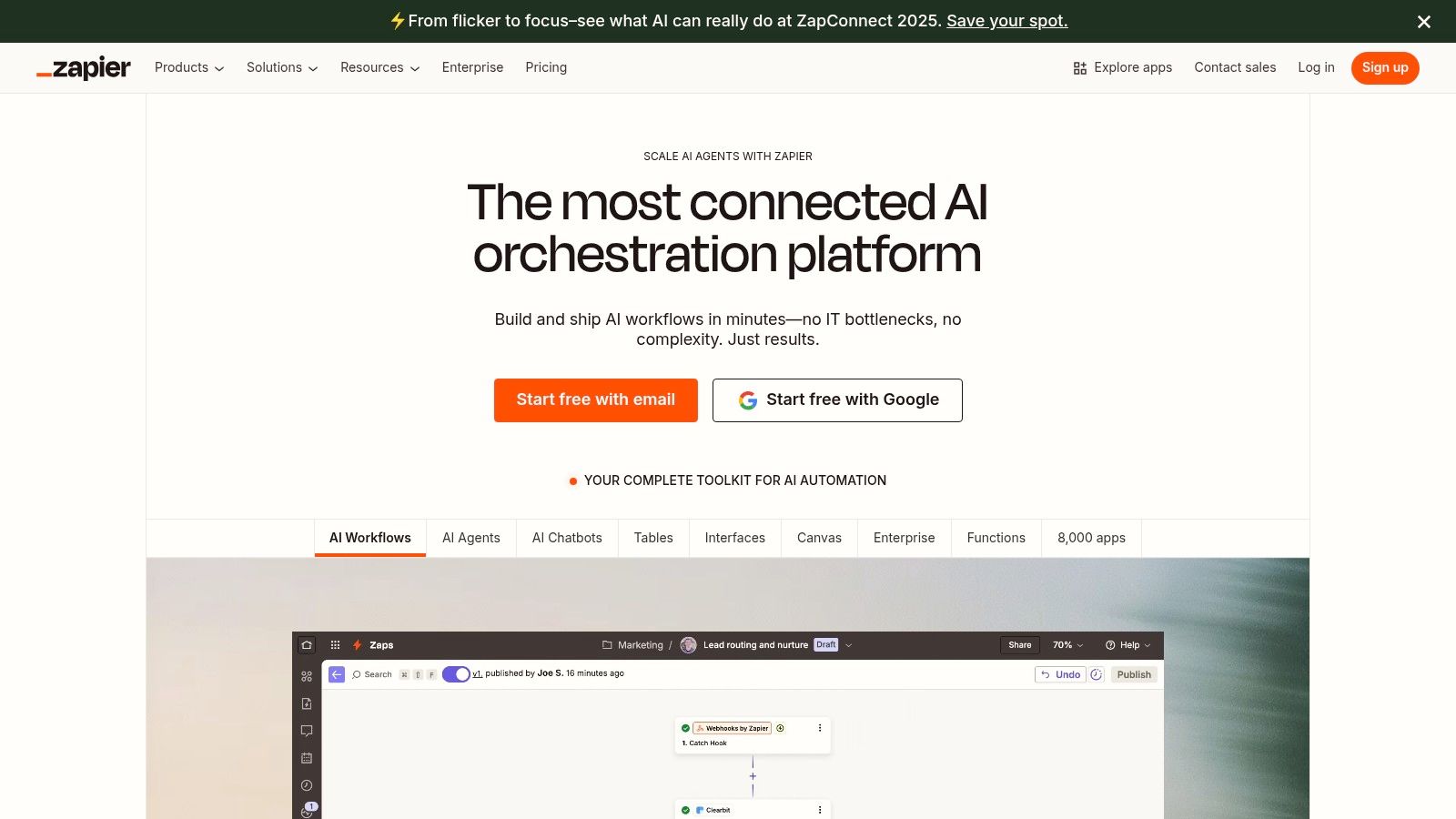Click the green check on the Clearbit step
Viewport: 1456px width, 819px height.
point(685,810)
